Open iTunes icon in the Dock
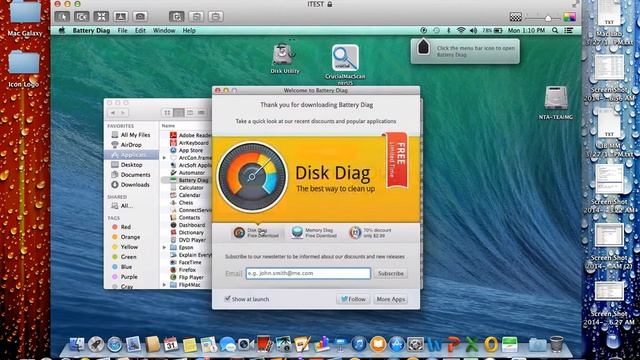The height and width of the screenshot is (360, 640). [358, 344]
